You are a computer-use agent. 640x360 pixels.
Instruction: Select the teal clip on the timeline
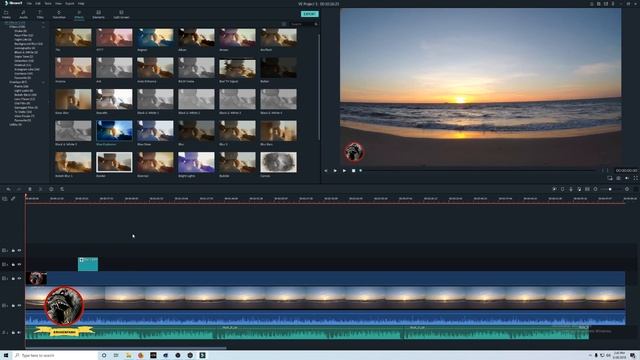point(88,264)
